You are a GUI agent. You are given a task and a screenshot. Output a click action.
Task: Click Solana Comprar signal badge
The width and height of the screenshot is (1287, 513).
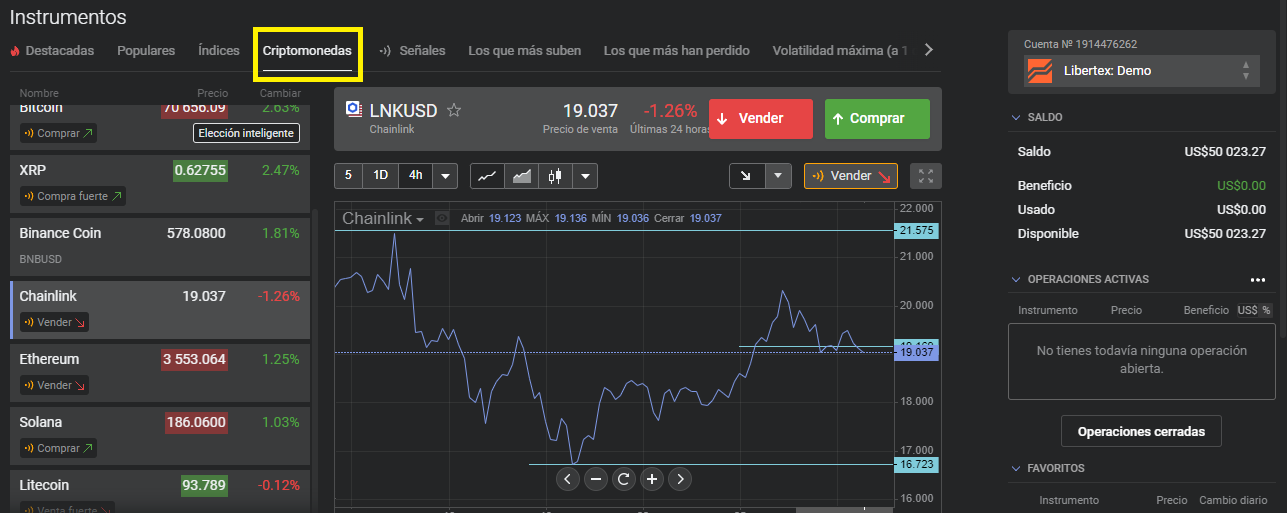pos(58,448)
